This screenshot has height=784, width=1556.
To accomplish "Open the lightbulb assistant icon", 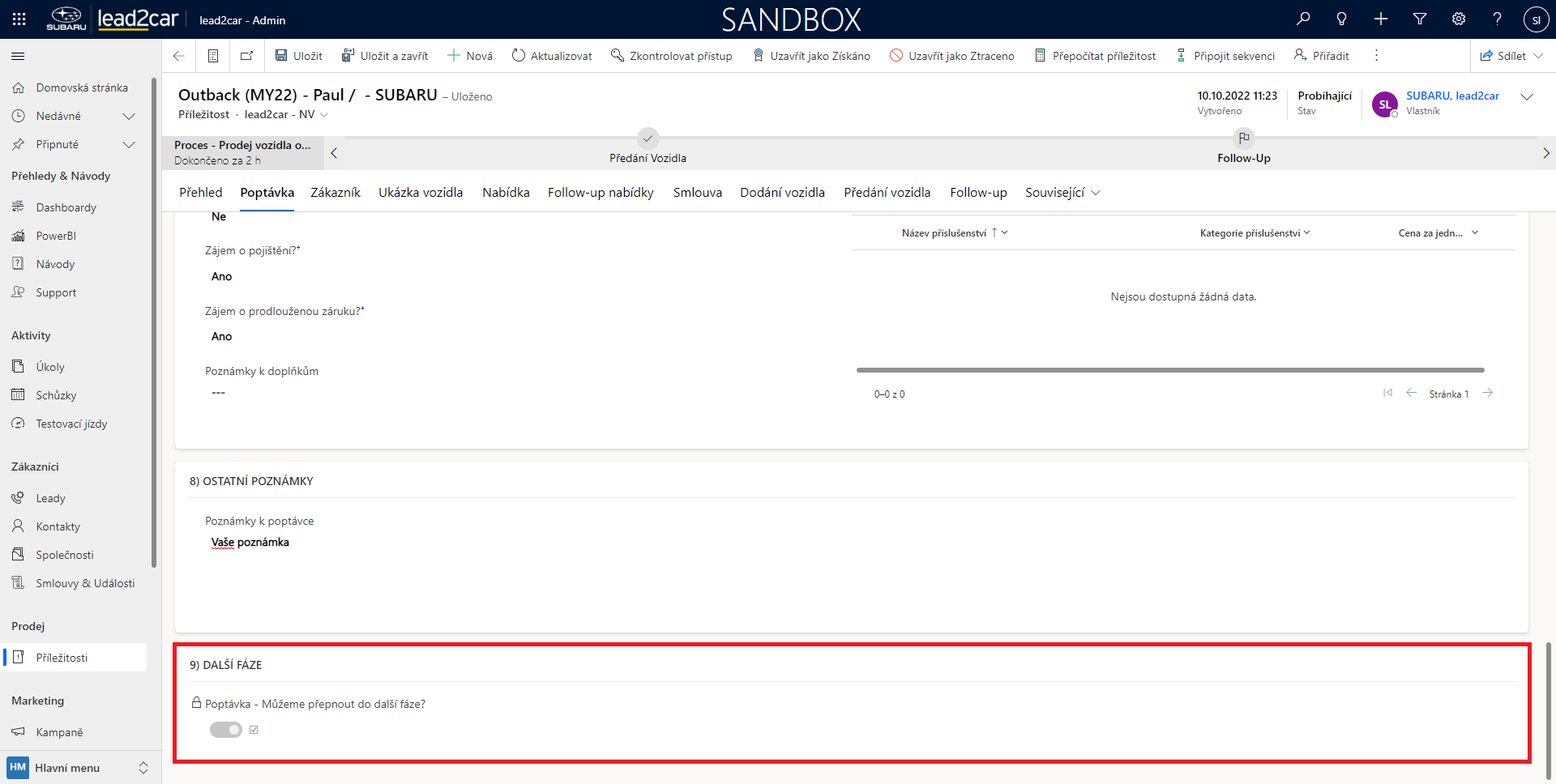I will coord(1342,19).
